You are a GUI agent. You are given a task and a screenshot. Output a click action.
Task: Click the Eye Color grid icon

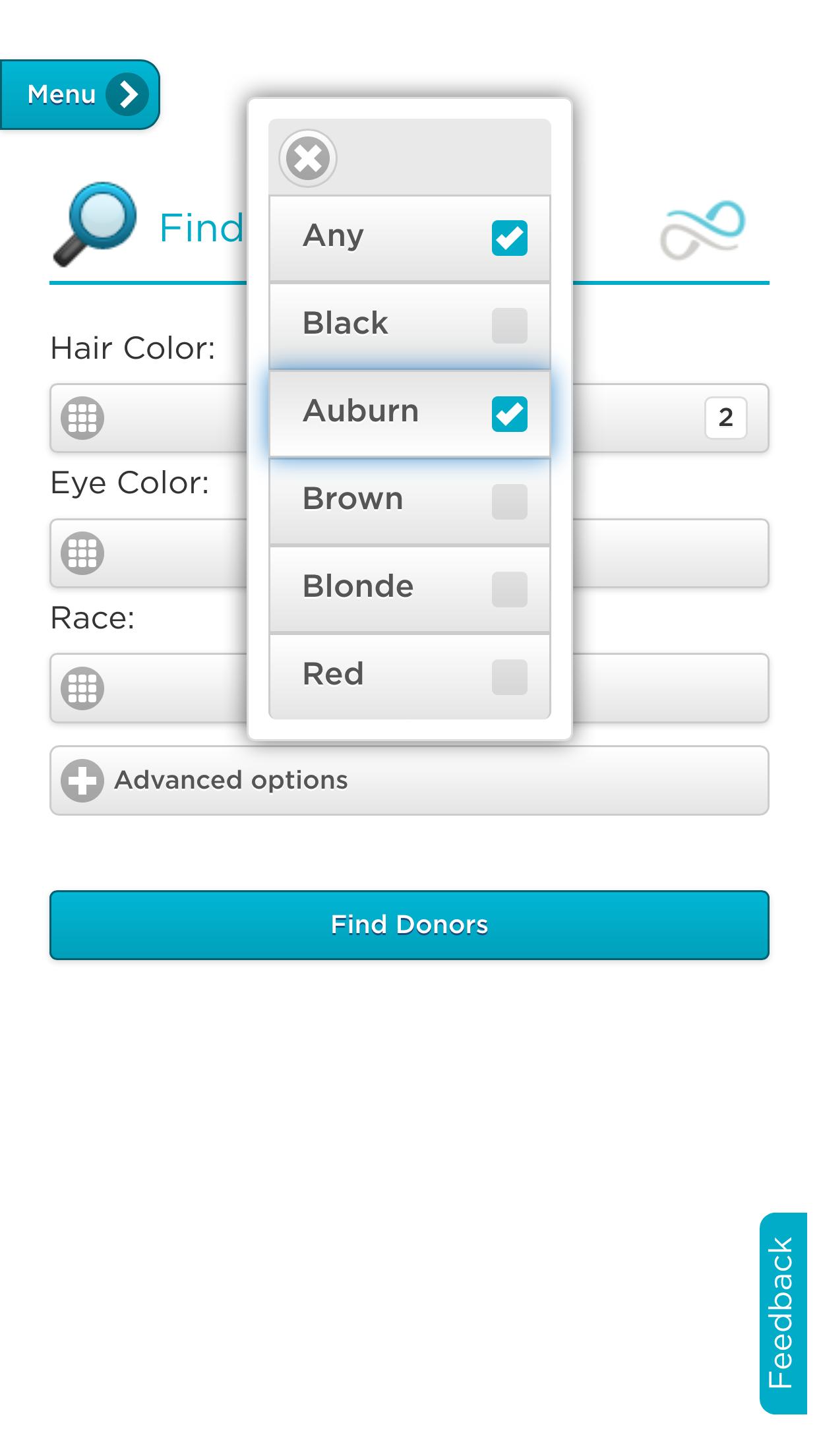coord(82,553)
